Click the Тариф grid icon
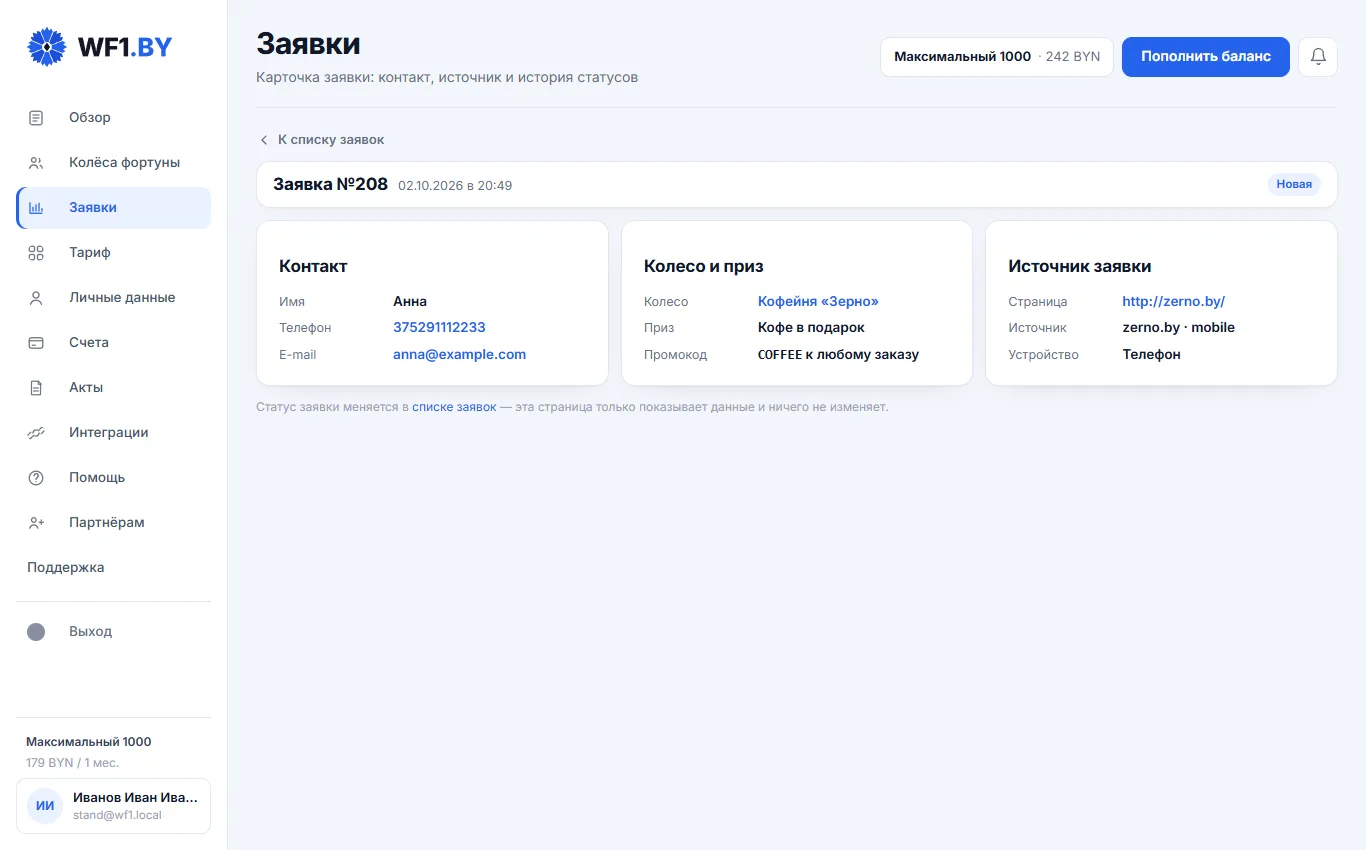Image resolution: width=1366 pixels, height=850 pixels. 36,253
